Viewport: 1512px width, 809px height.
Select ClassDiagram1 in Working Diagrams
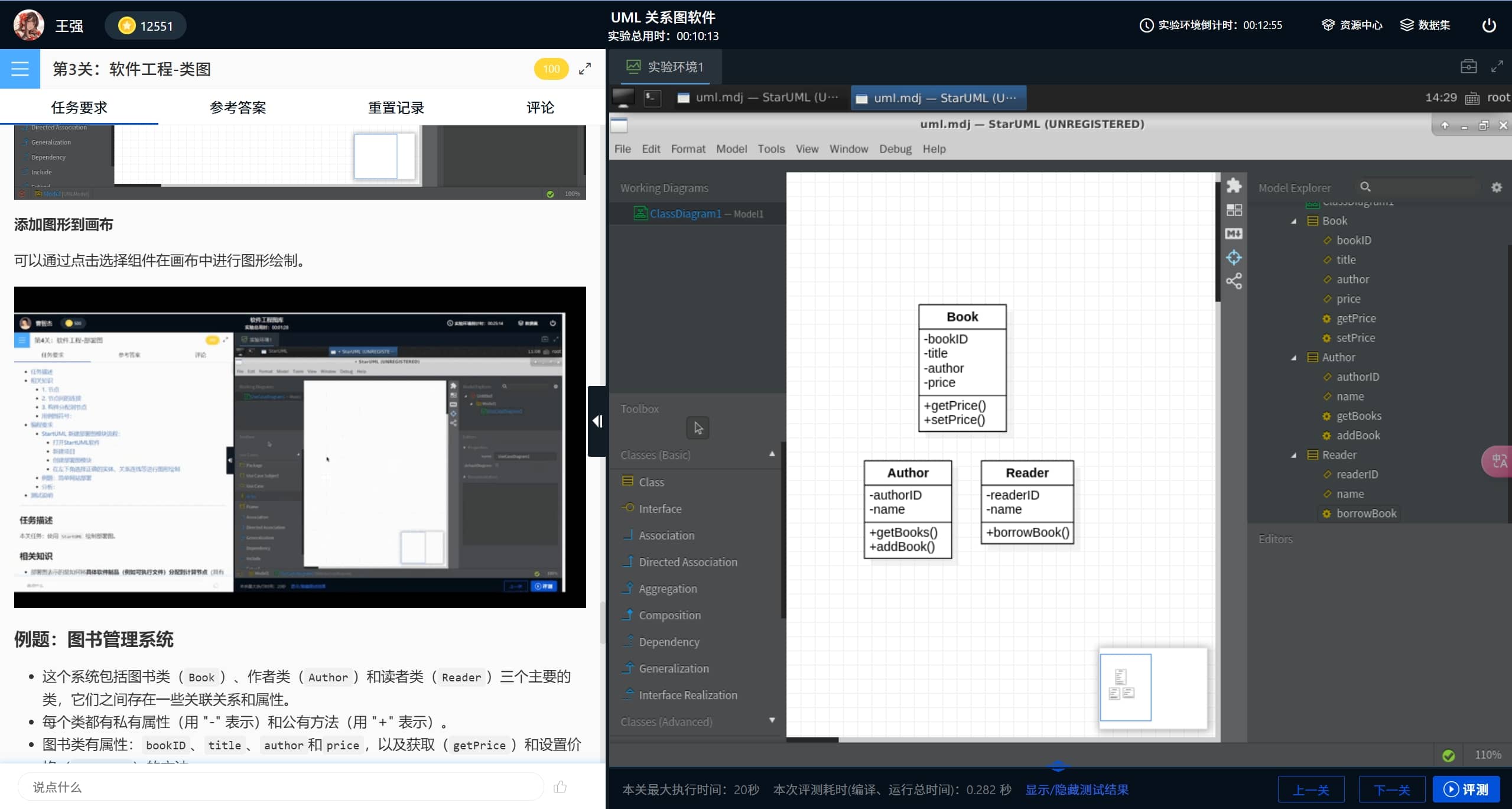(x=698, y=213)
